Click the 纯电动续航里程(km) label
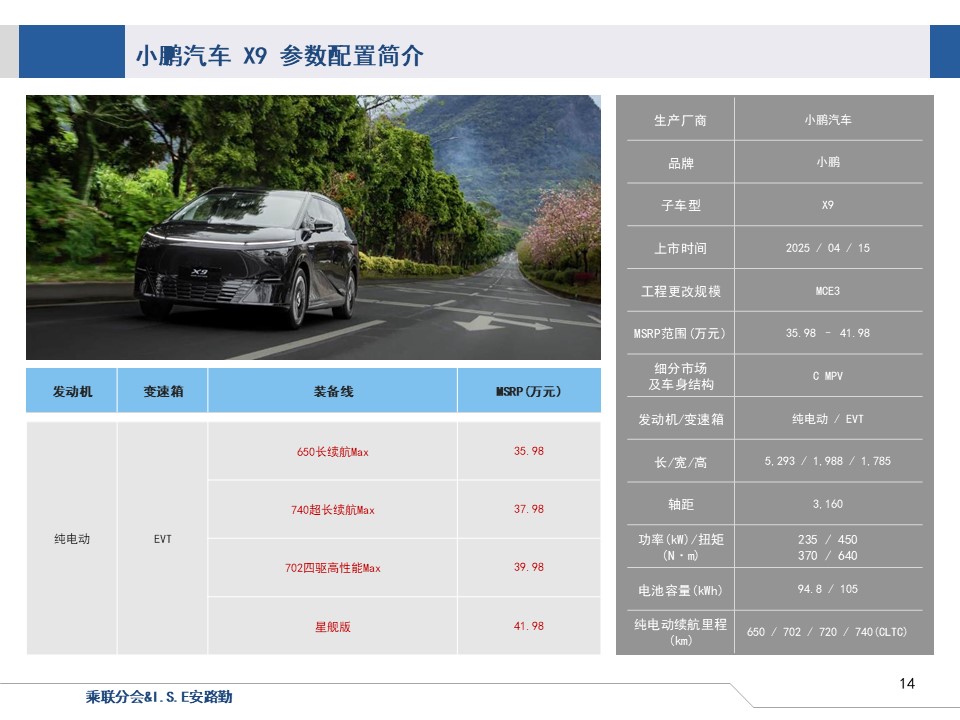 (x=680, y=632)
